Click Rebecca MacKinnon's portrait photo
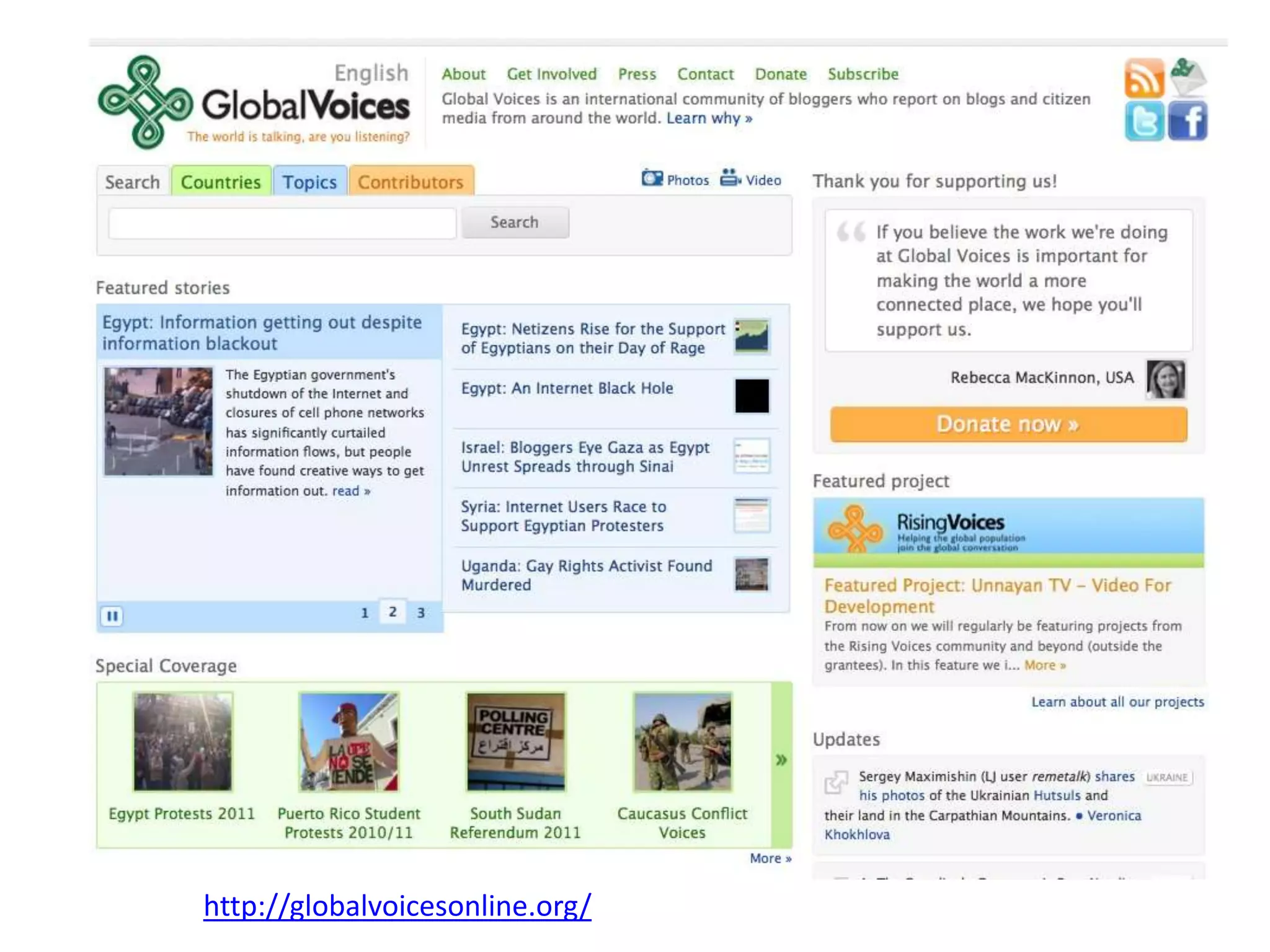The width and height of the screenshot is (1270, 952). point(1165,379)
